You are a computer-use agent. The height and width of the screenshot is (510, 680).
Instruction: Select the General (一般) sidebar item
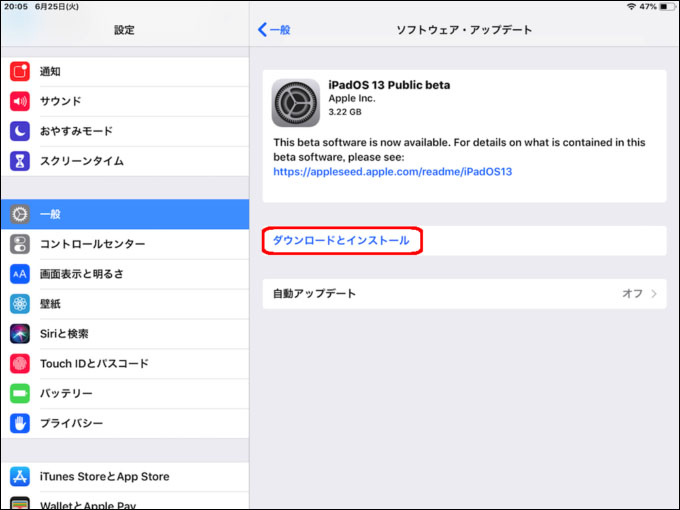[x=125, y=214]
